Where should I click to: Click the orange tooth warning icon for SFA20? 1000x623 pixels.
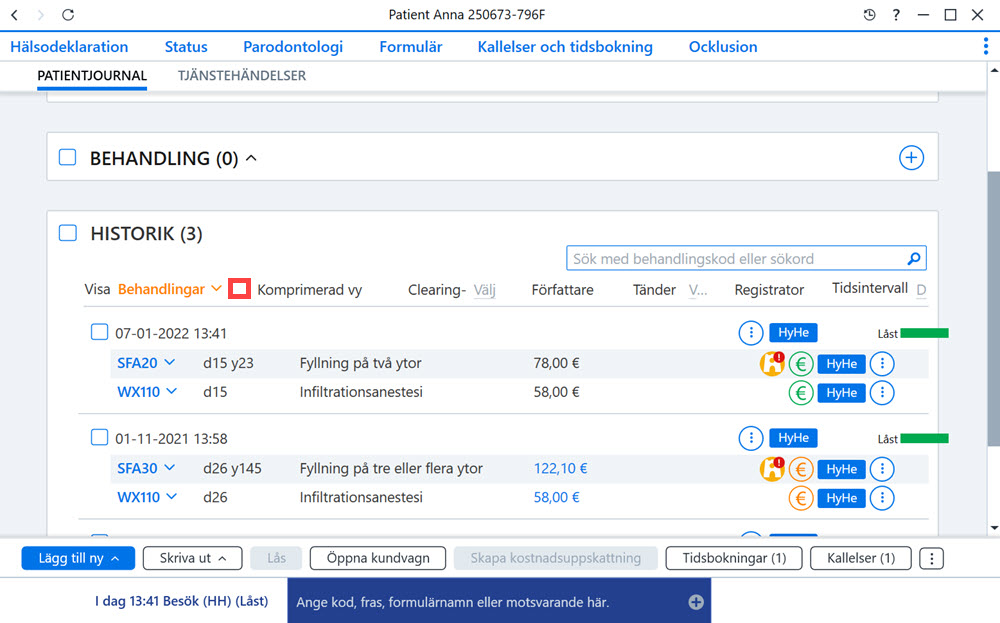coord(772,363)
